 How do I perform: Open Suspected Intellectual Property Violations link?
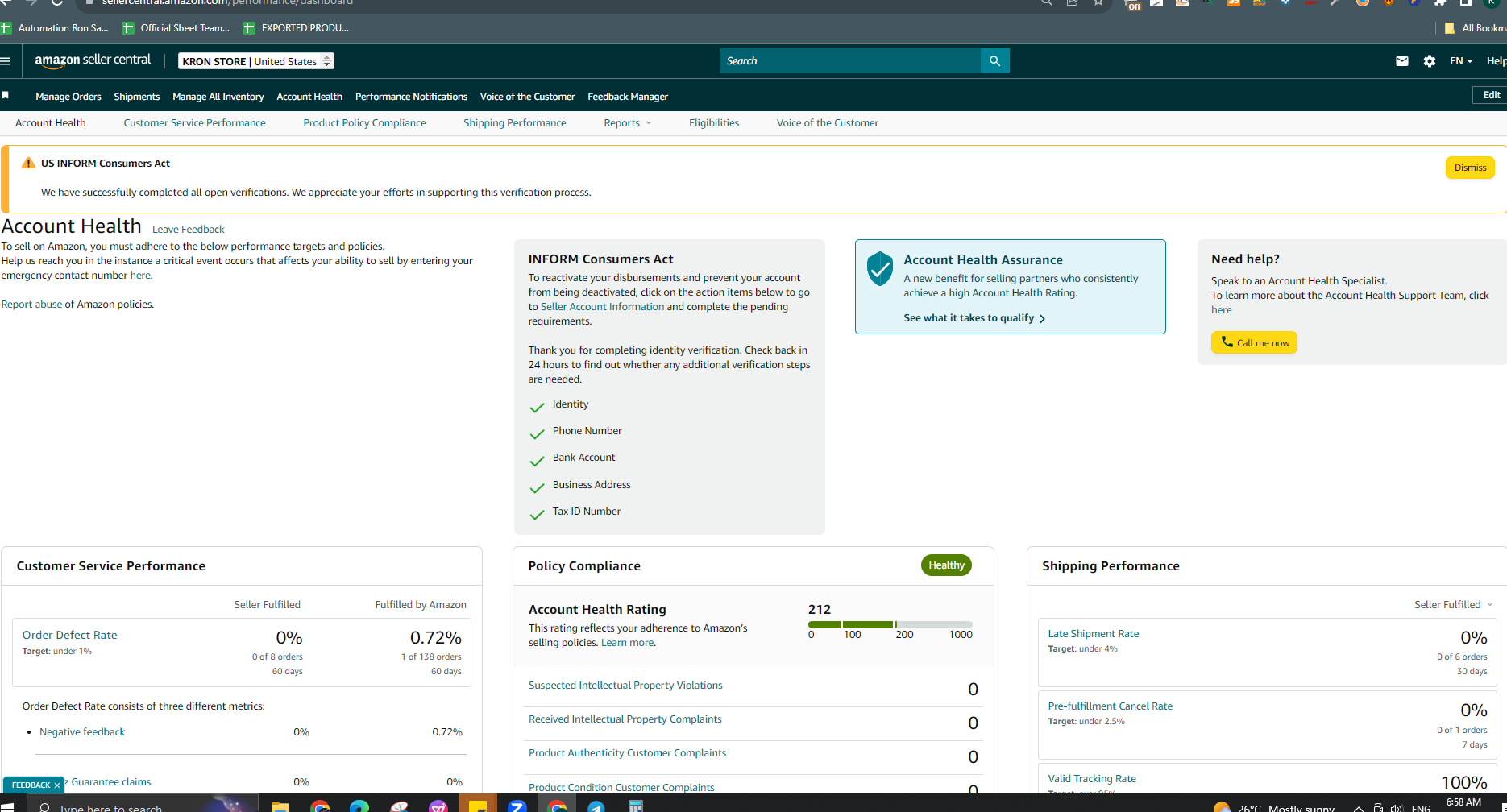(x=625, y=686)
